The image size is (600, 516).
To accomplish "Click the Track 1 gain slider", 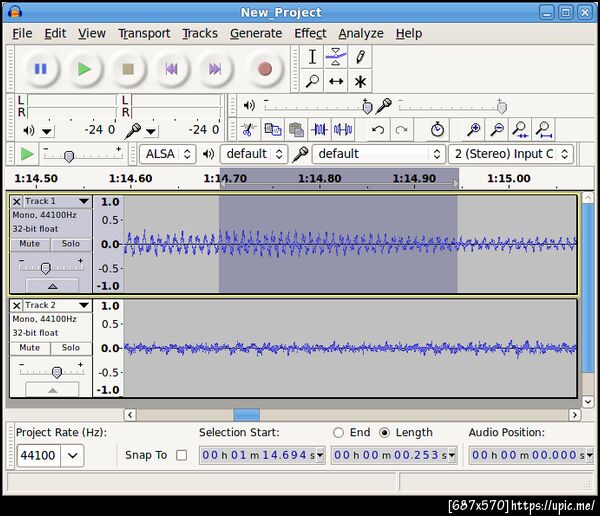I will (46, 267).
